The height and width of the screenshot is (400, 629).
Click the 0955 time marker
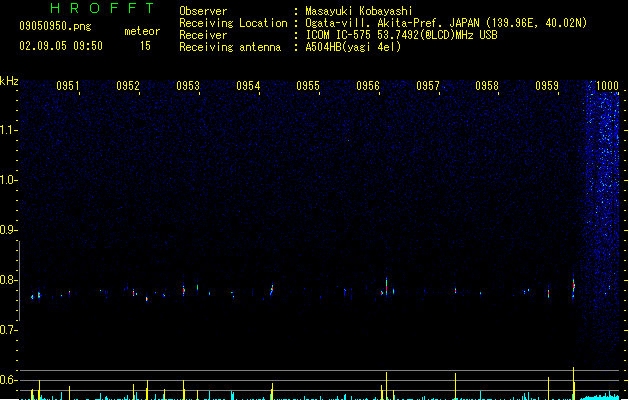pos(308,86)
